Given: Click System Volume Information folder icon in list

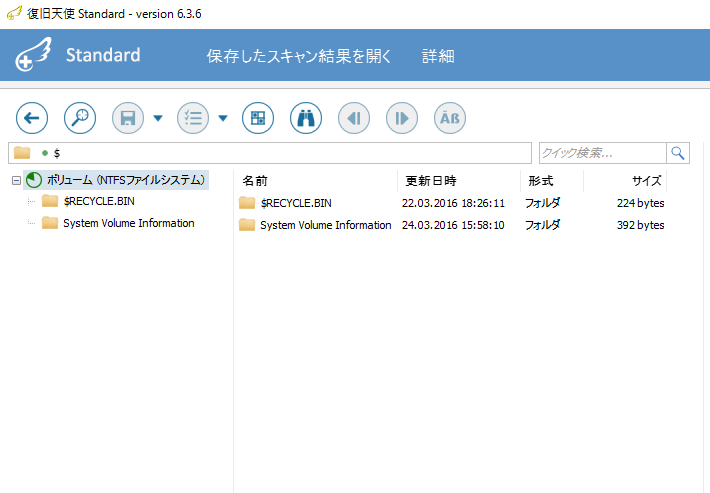Looking at the screenshot, I should (247, 225).
